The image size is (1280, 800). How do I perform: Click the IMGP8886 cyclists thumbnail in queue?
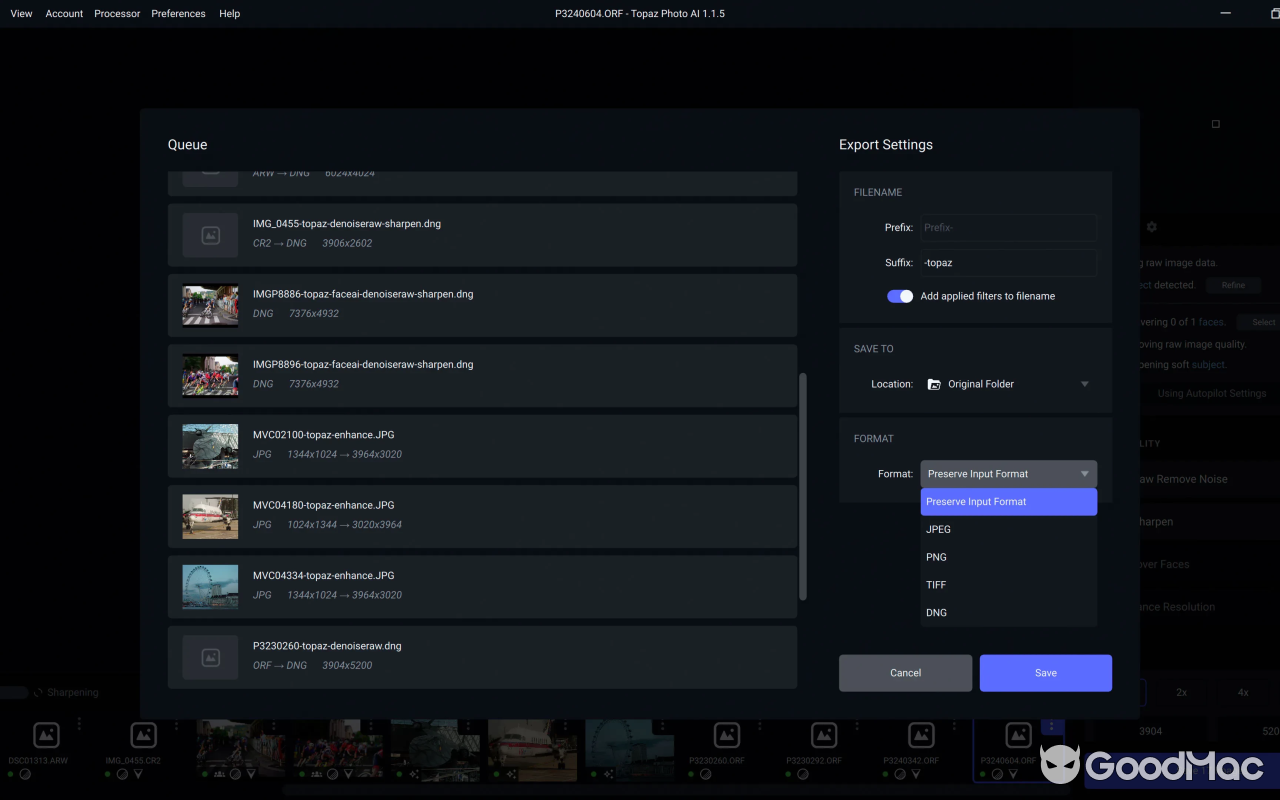tap(210, 305)
